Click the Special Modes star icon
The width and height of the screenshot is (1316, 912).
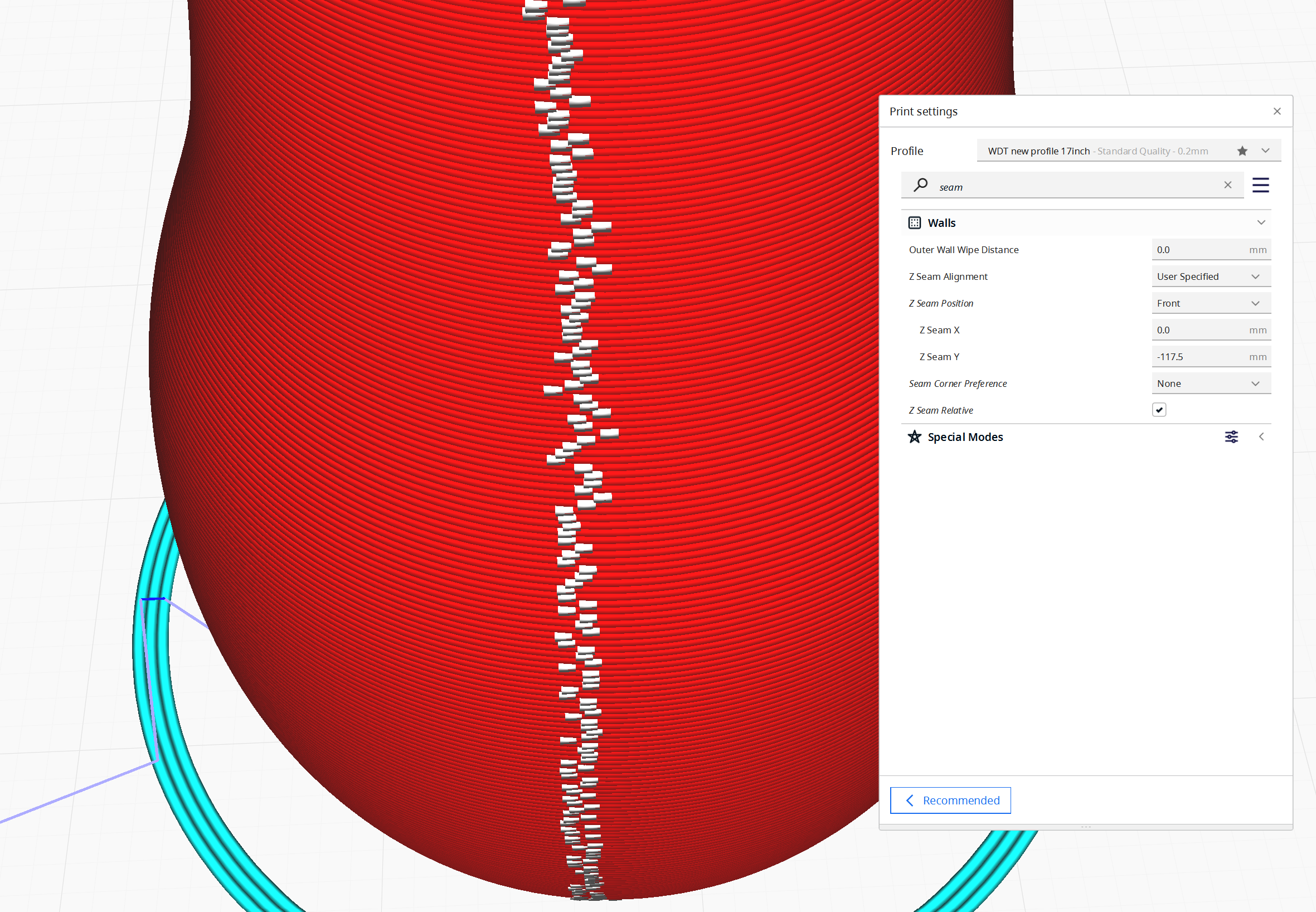tap(914, 437)
